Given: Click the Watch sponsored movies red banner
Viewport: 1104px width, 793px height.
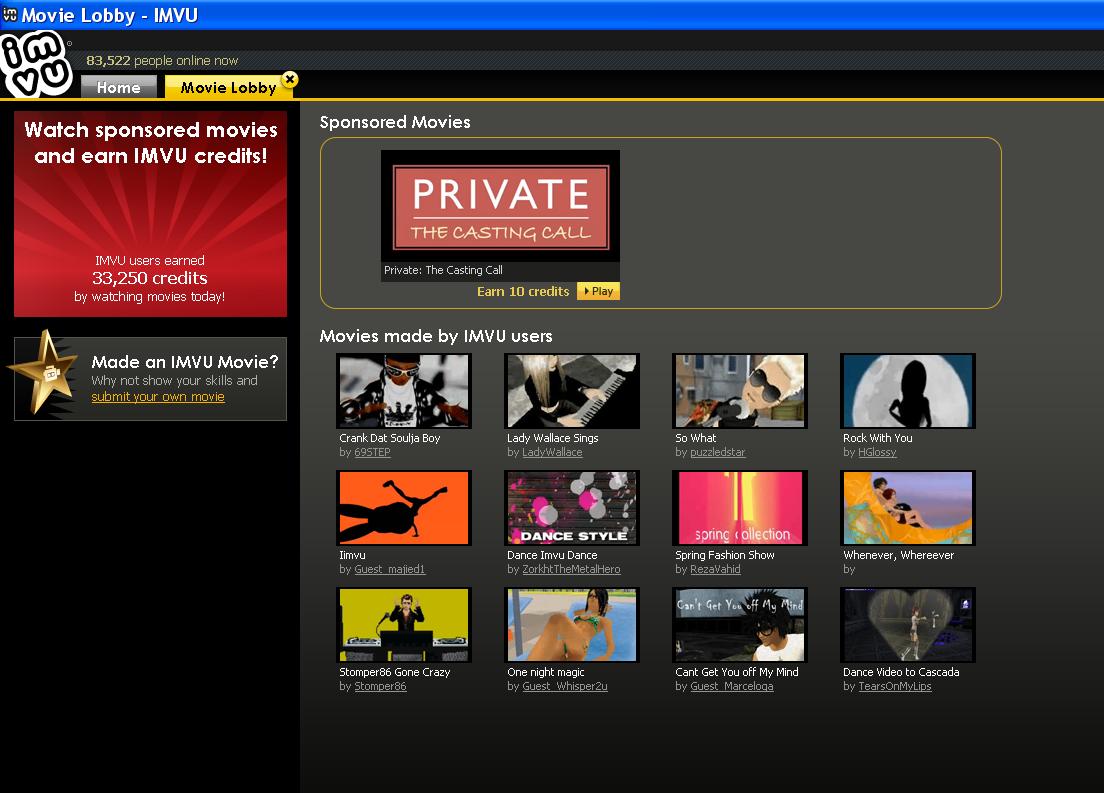Looking at the screenshot, I should pos(151,213).
